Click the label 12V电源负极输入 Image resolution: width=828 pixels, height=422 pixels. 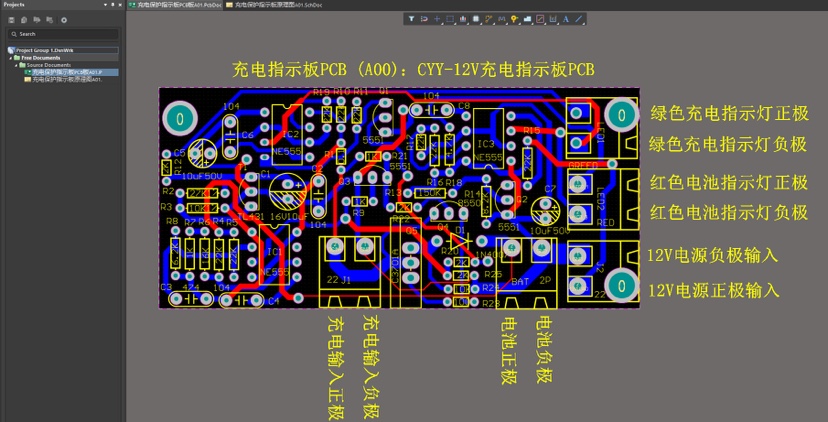[x=713, y=256]
